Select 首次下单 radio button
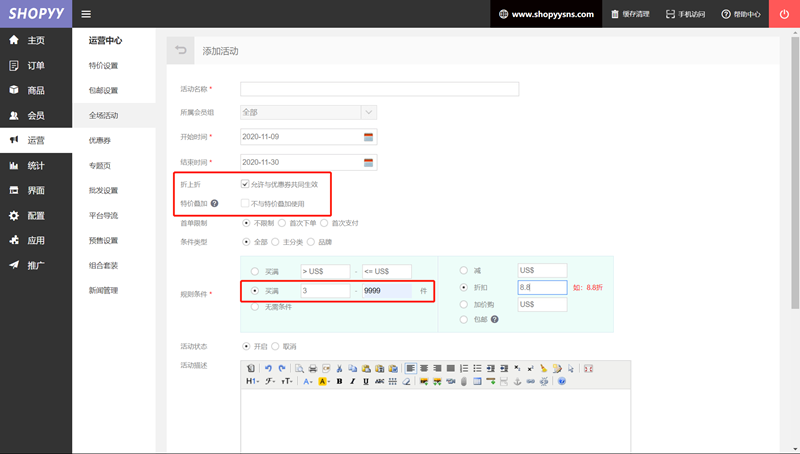 pyautogui.click(x=289, y=222)
